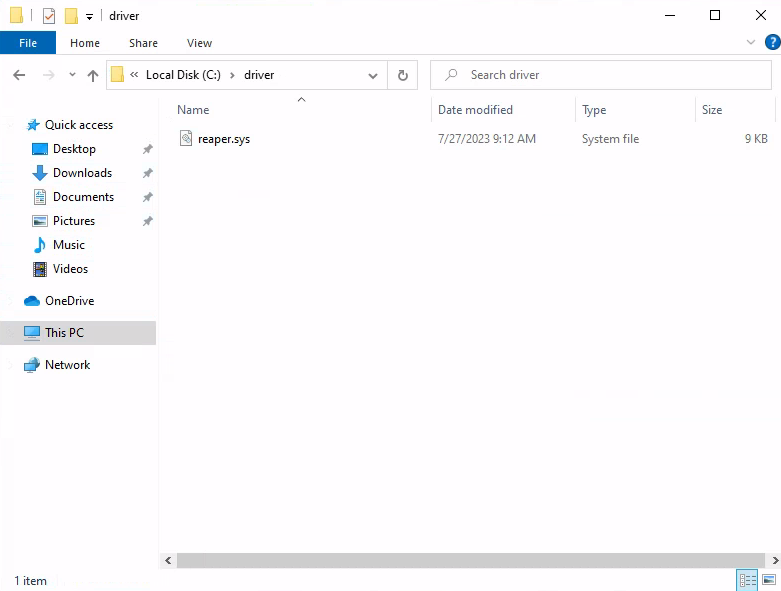This screenshot has width=781, height=591.
Task: Click the pin icon beside Documents
Action: point(147,197)
